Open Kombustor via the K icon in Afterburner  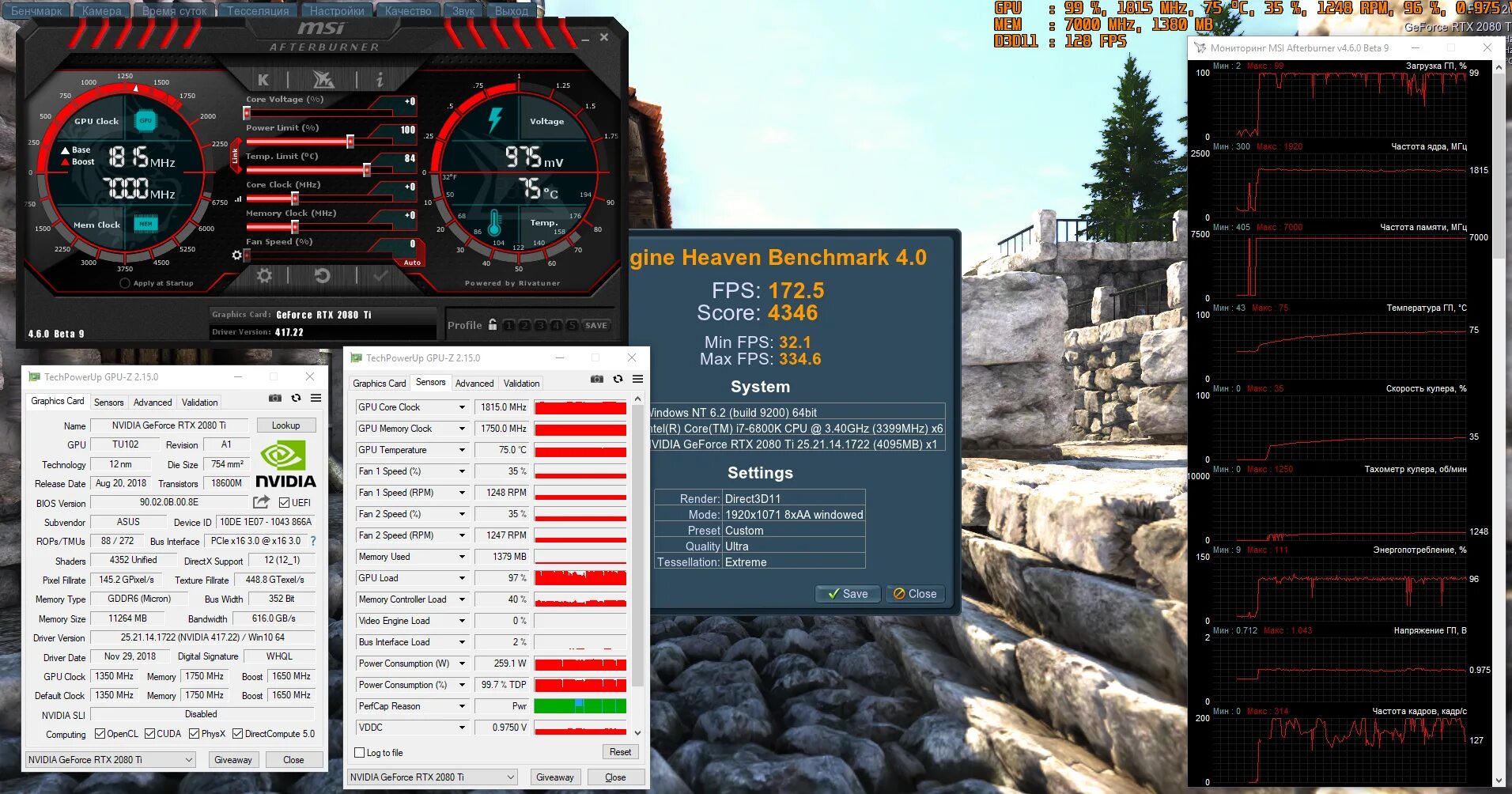(x=263, y=79)
